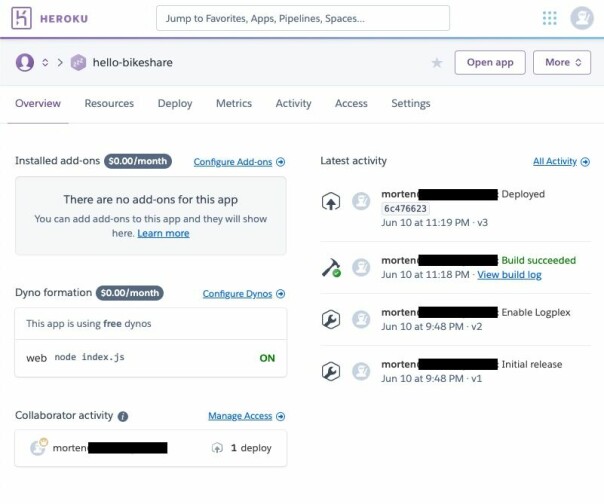This screenshot has width=604, height=504.
Task: Switch to the Activity tab
Action: (294, 103)
